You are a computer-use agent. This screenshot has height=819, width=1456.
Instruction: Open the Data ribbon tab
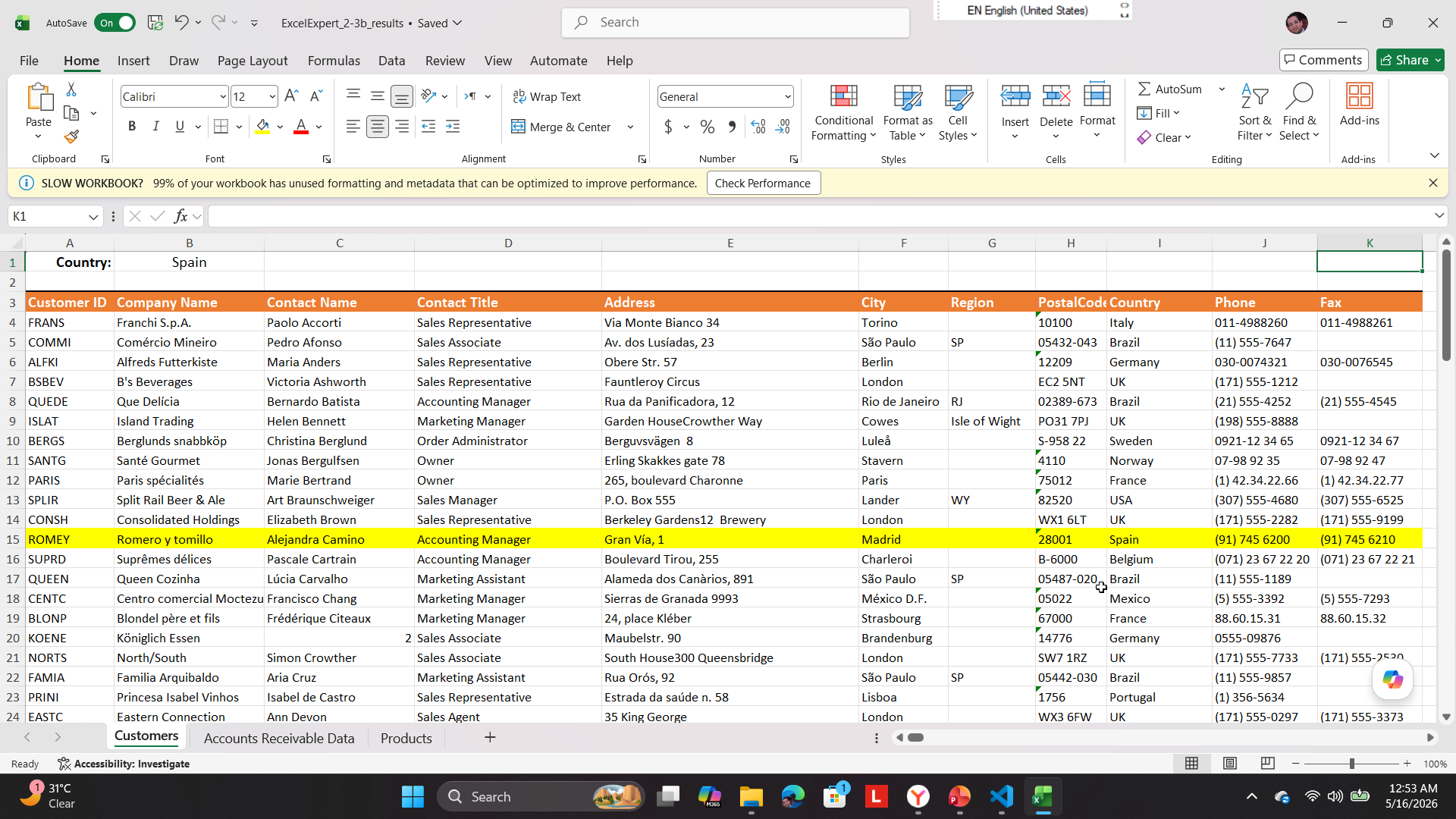(x=391, y=61)
